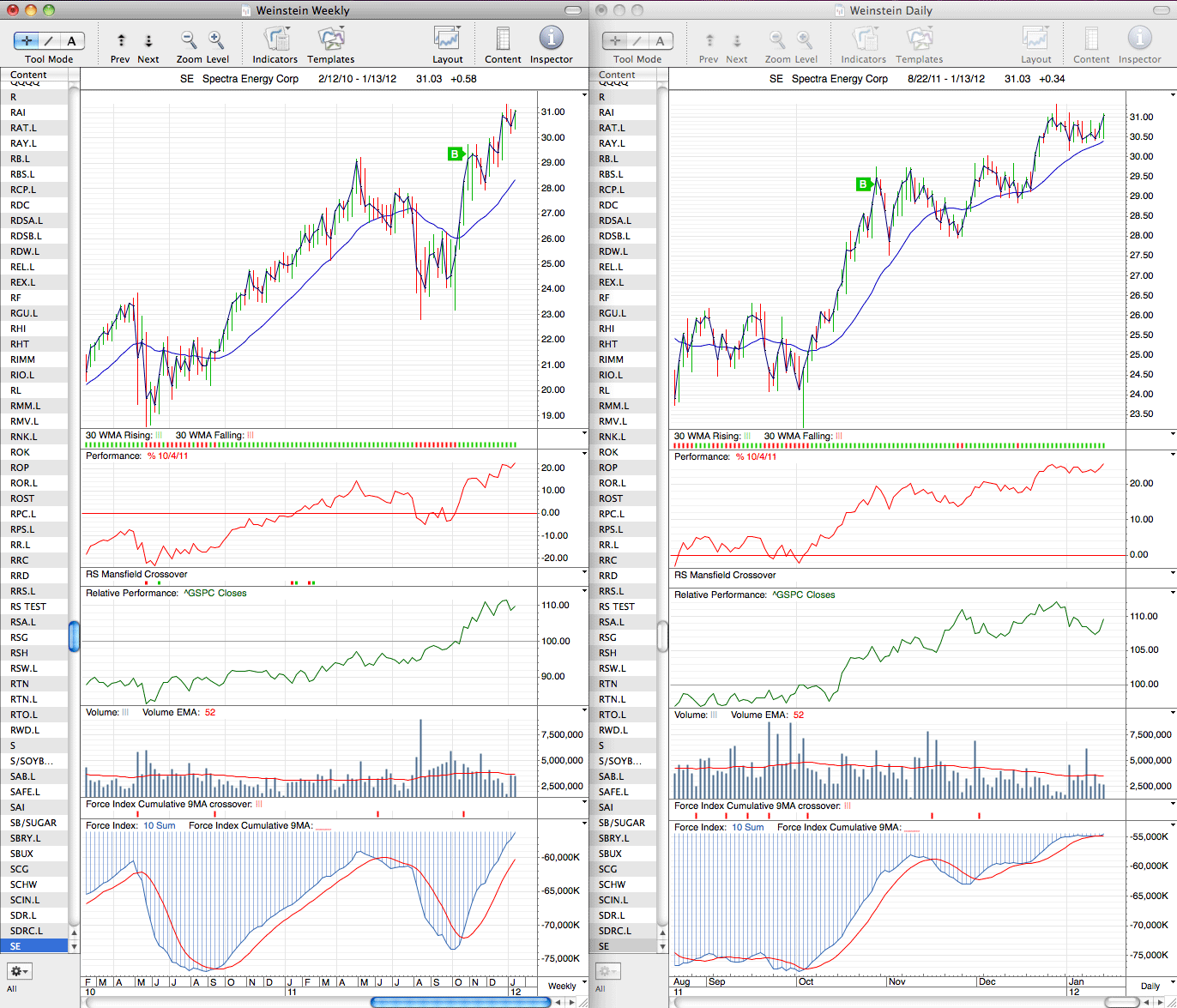This screenshot has height=1008, width=1177.
Task: Select SB/SUGAR in Daily symbol list
Action: click(x=623, y=823)
